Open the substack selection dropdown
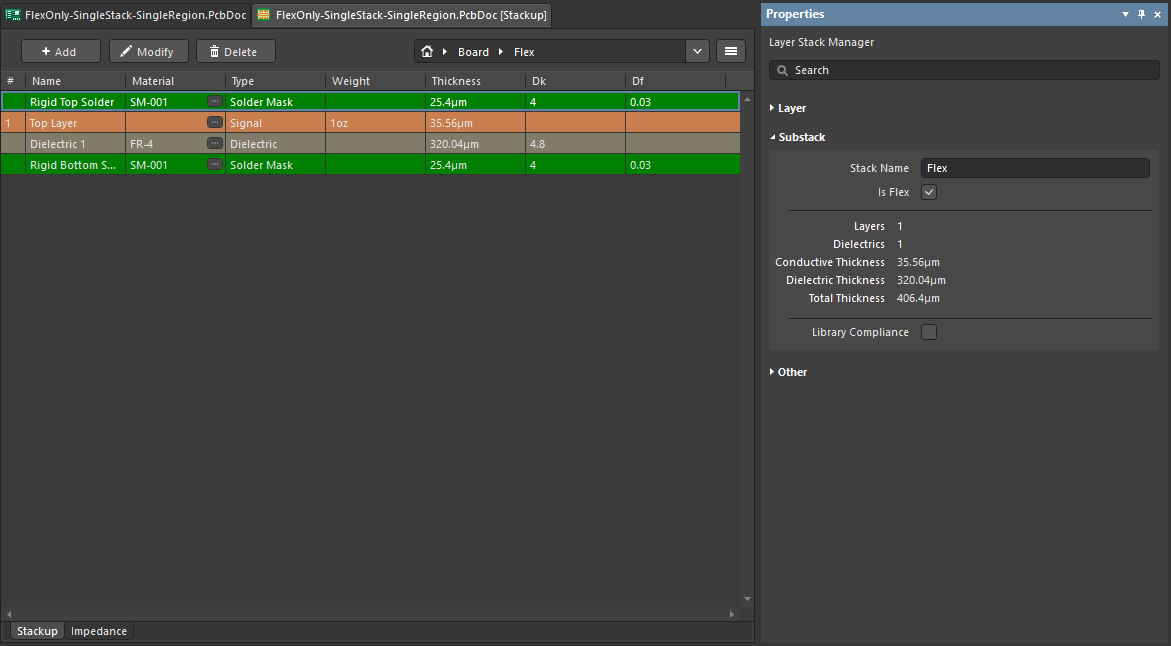 (697, 52)
